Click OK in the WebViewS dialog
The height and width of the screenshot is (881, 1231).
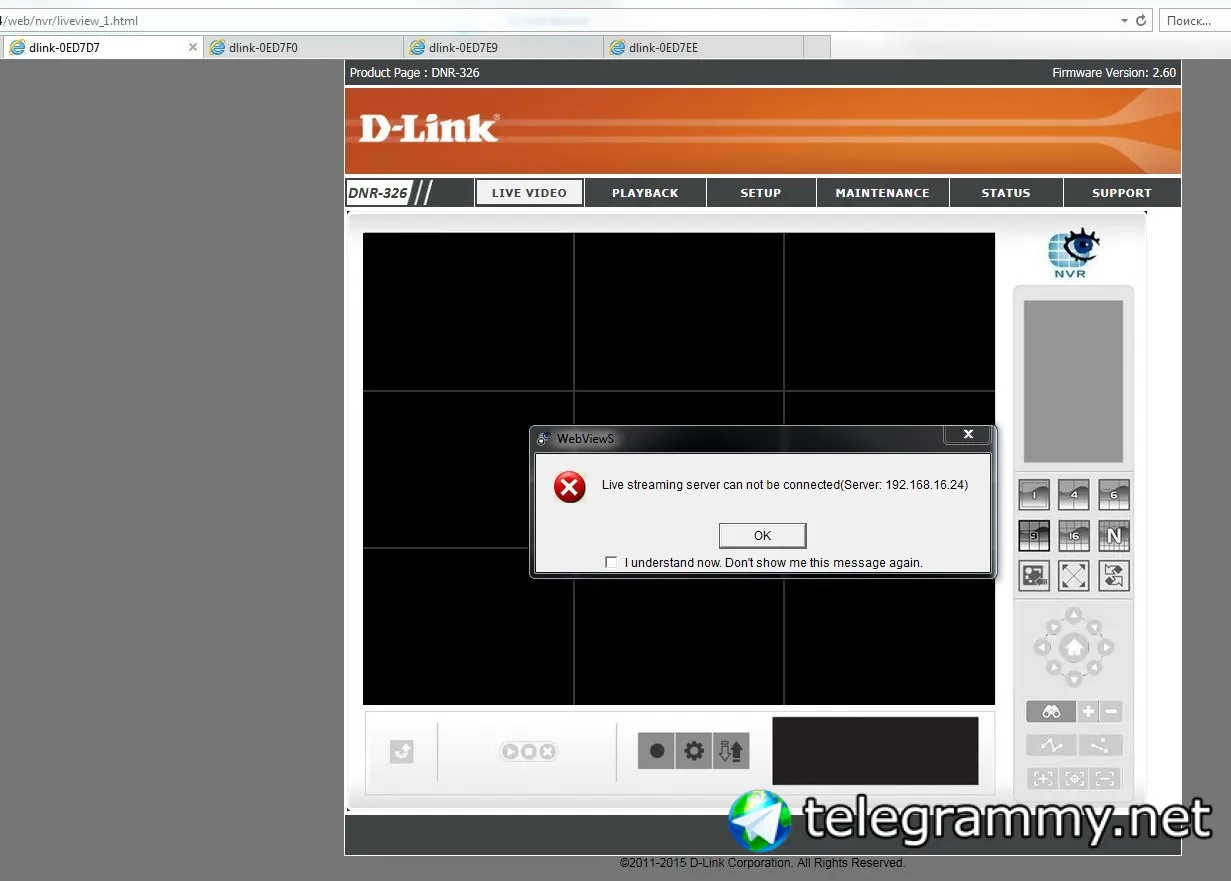[x=762, y=535]
